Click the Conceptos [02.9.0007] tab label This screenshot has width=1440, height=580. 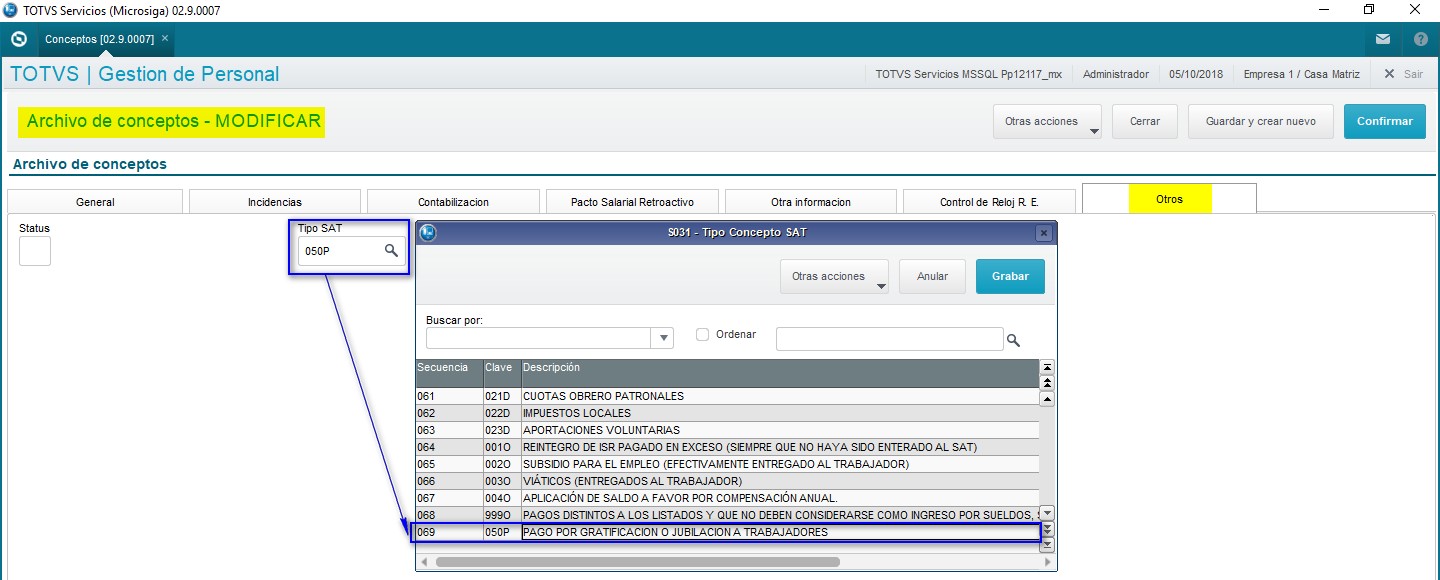[x=99, y=39]
